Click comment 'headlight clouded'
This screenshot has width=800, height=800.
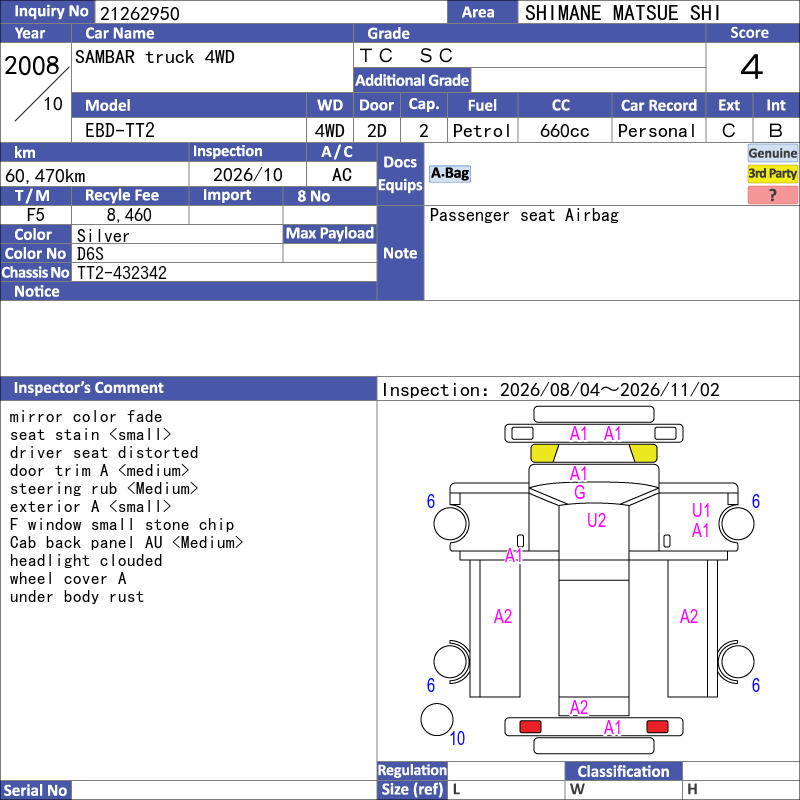point(86,561)
